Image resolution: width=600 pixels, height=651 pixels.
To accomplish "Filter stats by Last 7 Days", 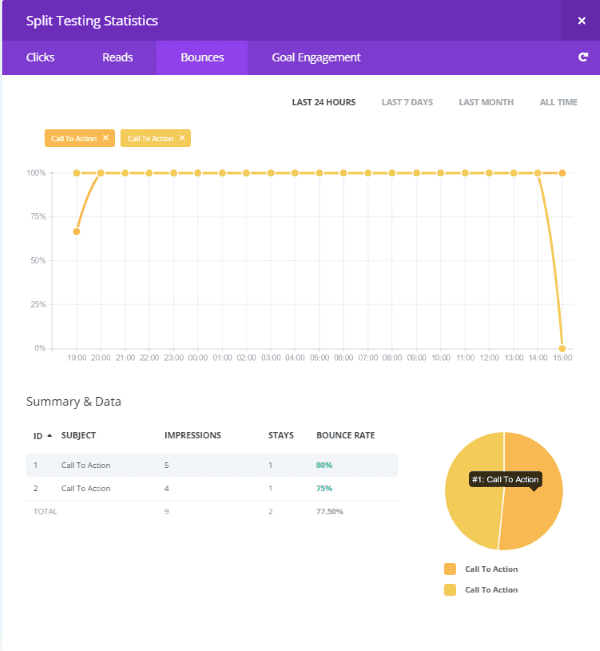I will pyautogui.click(x=407, y=102).
